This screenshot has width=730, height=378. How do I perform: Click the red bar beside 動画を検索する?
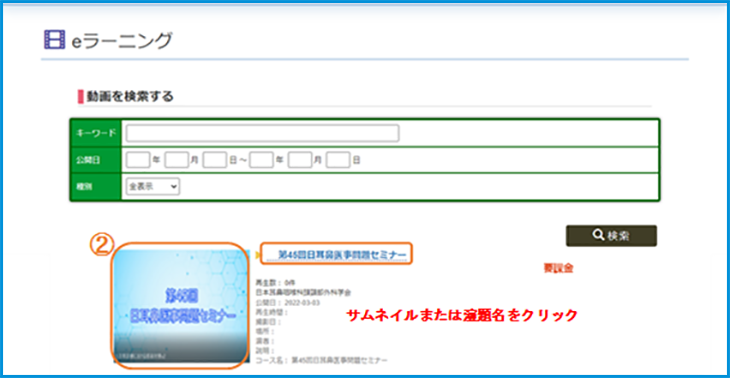(x=81, y=97)
